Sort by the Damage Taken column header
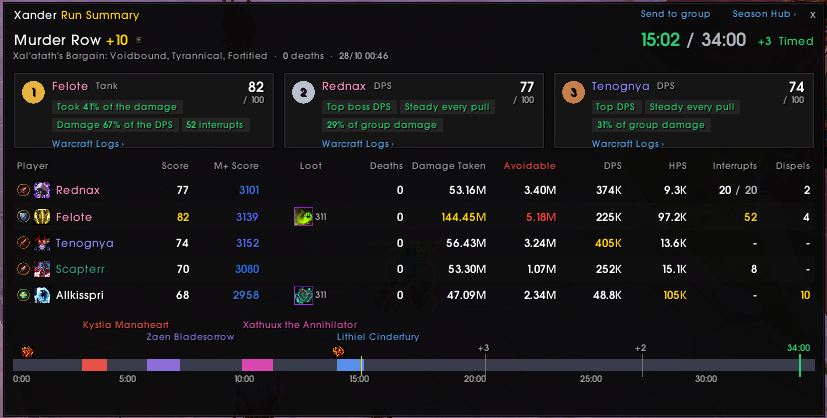This screenshot has height=418, width=827. click(449, 166)
